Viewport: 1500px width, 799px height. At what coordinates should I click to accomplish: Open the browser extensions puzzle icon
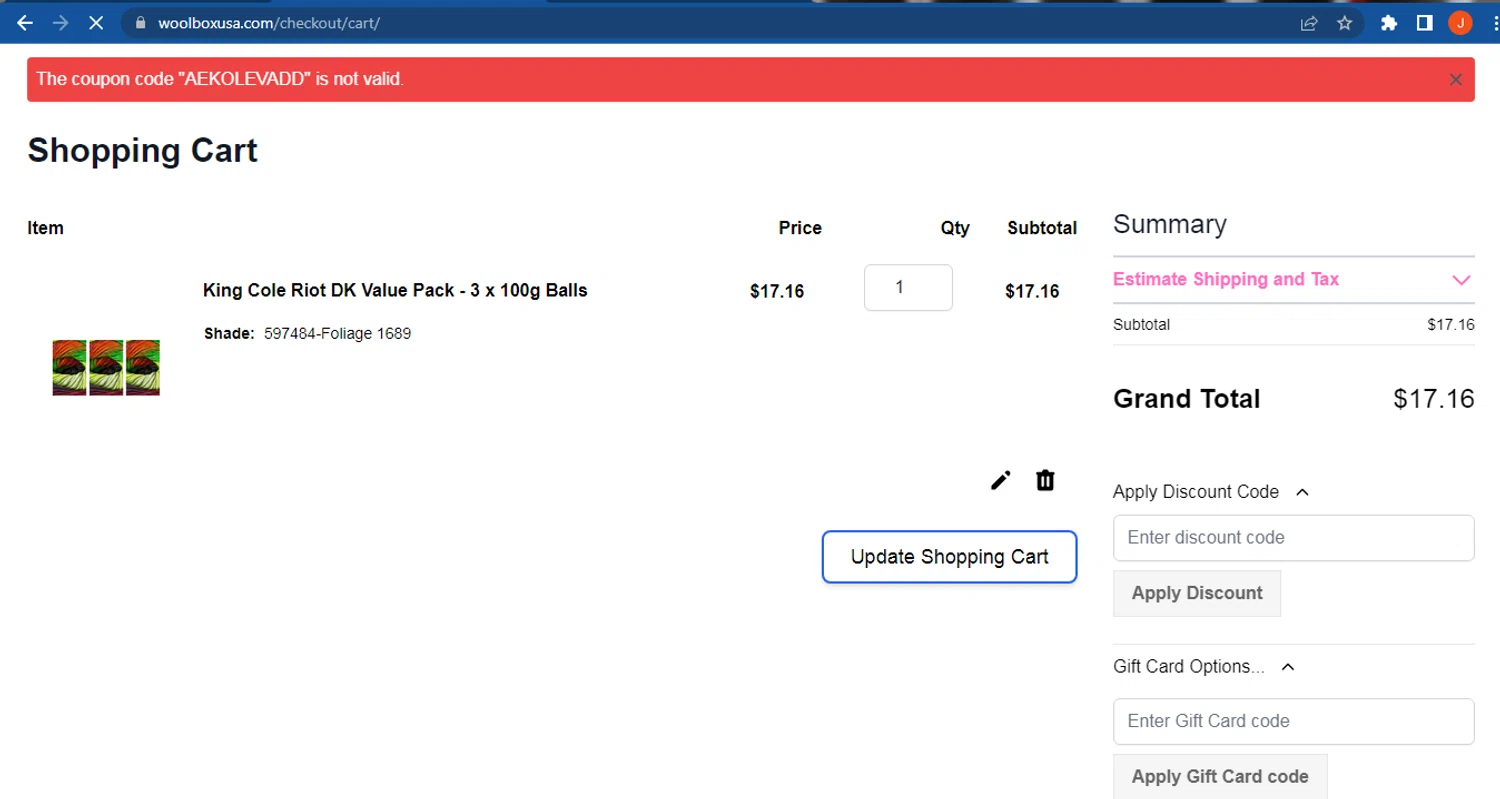tap(1388, 22)
